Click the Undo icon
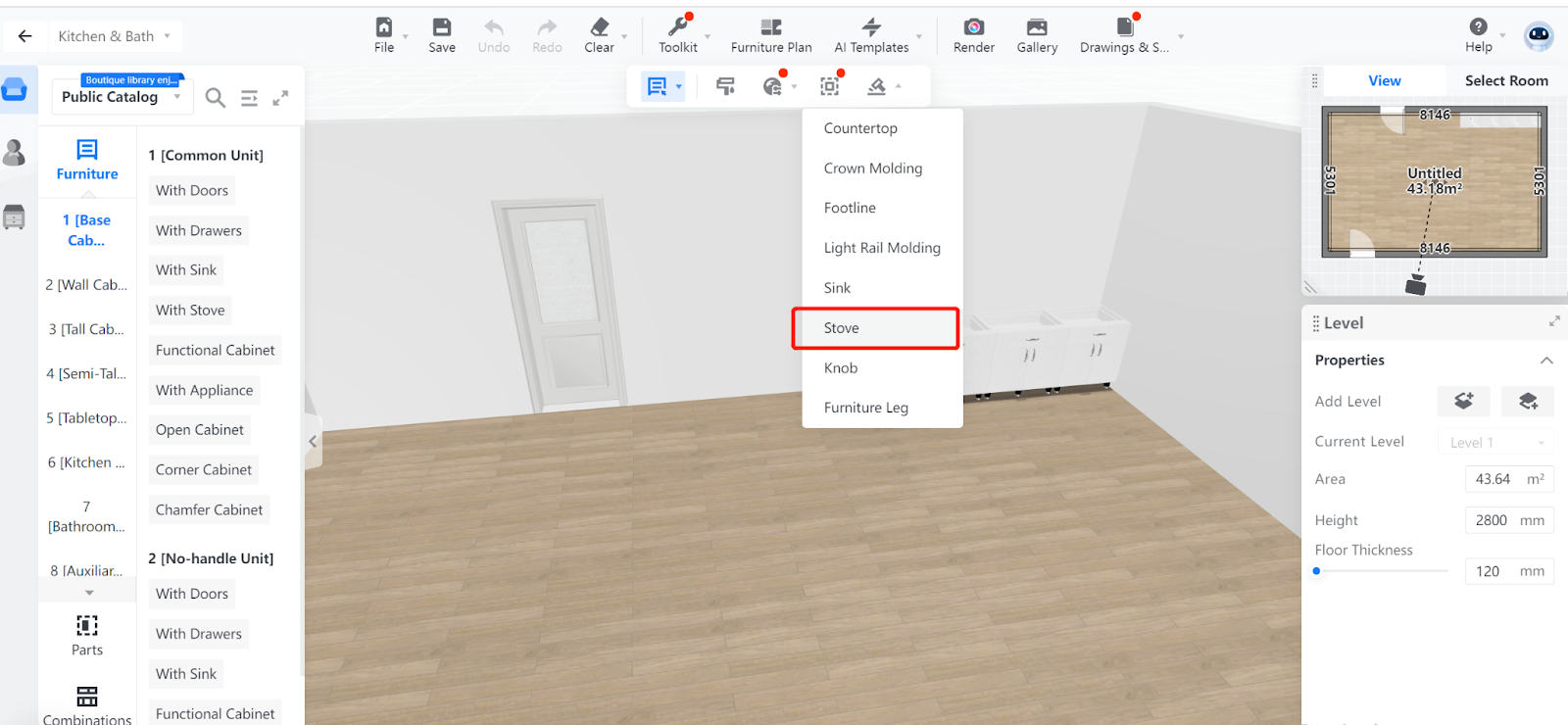The height and width of the screenshot is (725, 1568). tap(494, 27)
